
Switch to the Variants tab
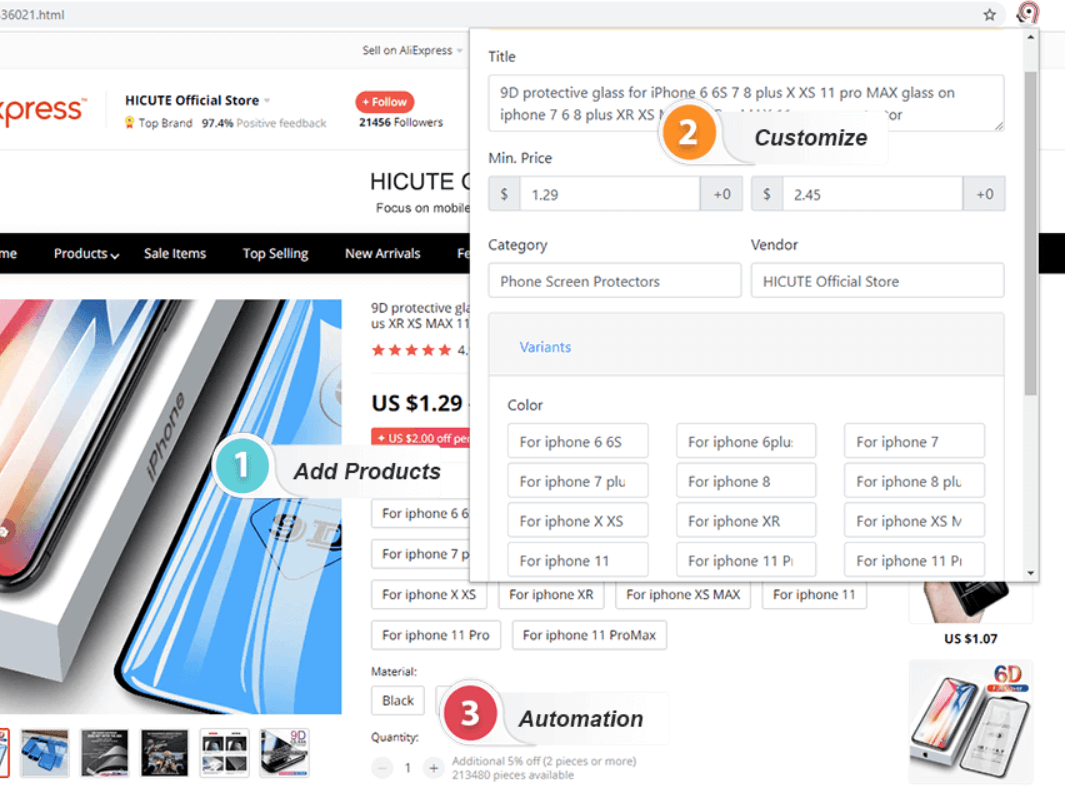click(545, 347)
